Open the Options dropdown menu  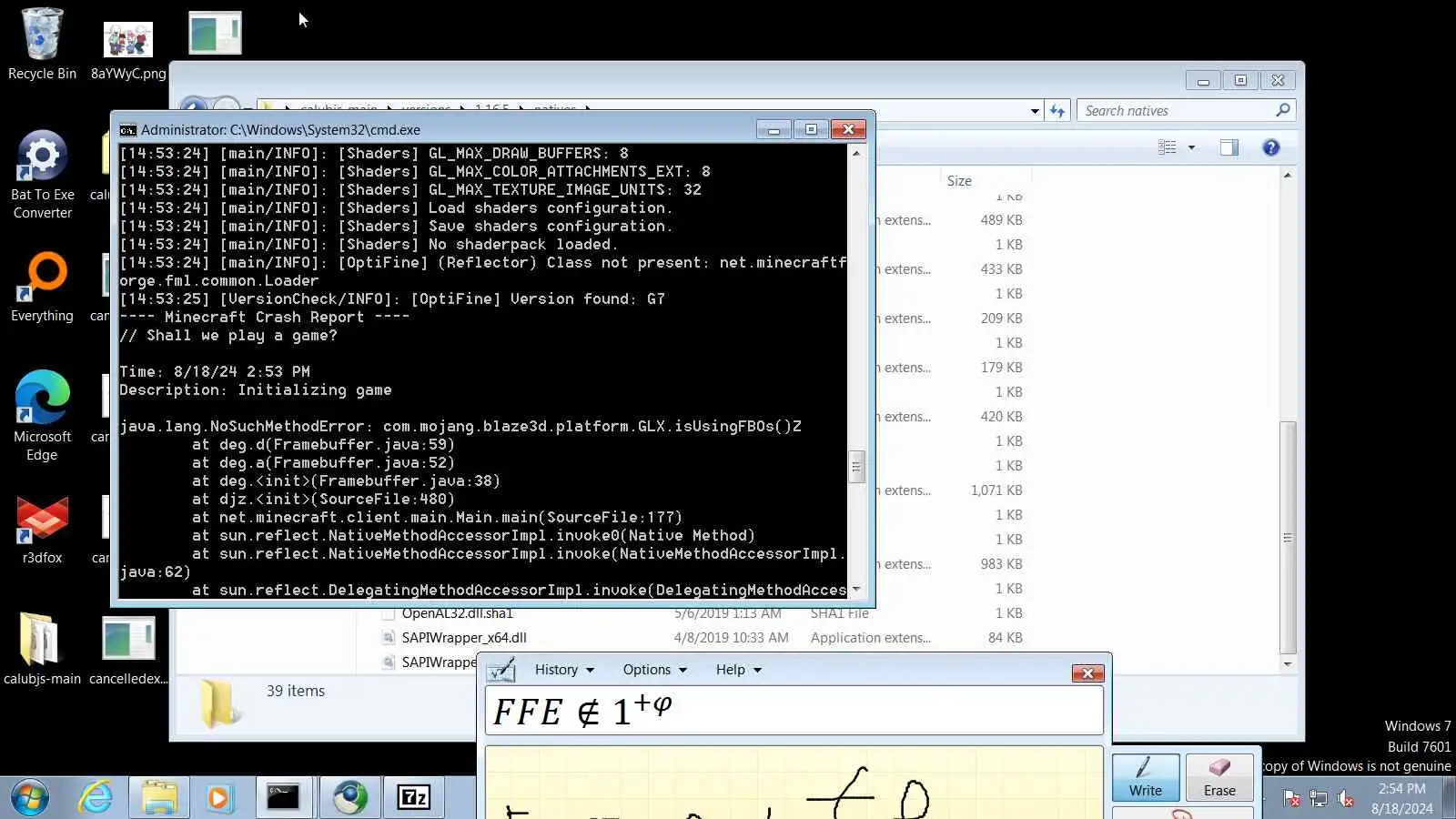click(655, 670)
